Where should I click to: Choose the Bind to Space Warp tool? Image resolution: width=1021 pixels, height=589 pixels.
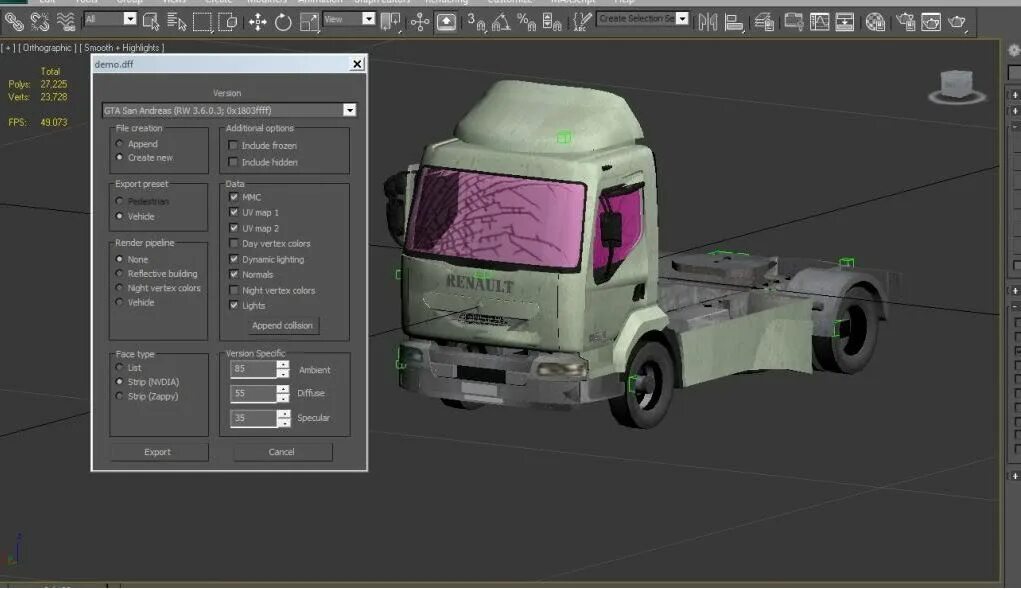[x=66, y=22]
